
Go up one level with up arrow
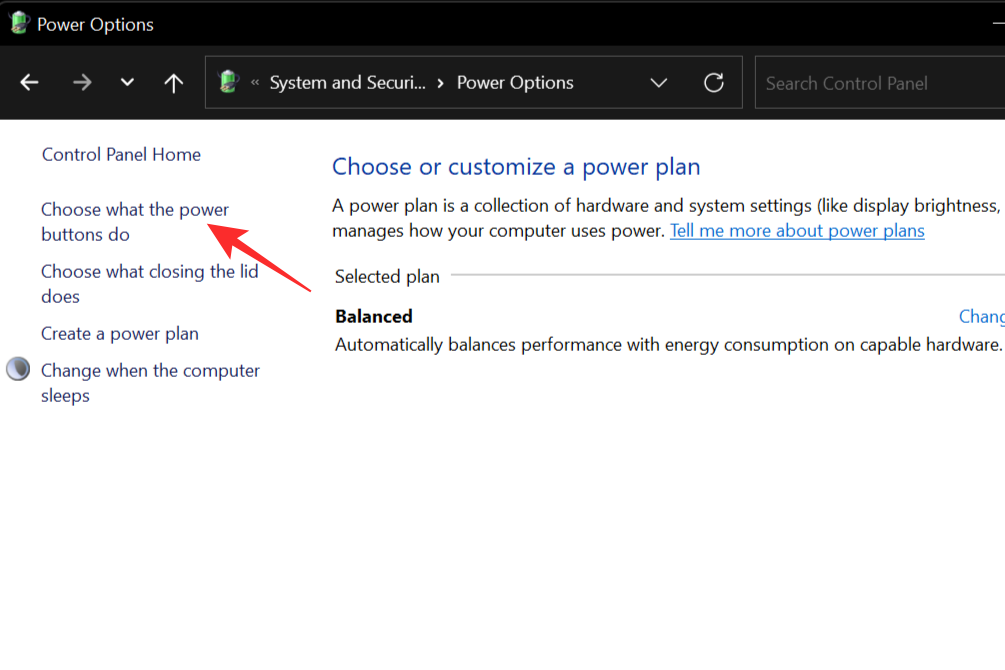(x=174, y=83)
